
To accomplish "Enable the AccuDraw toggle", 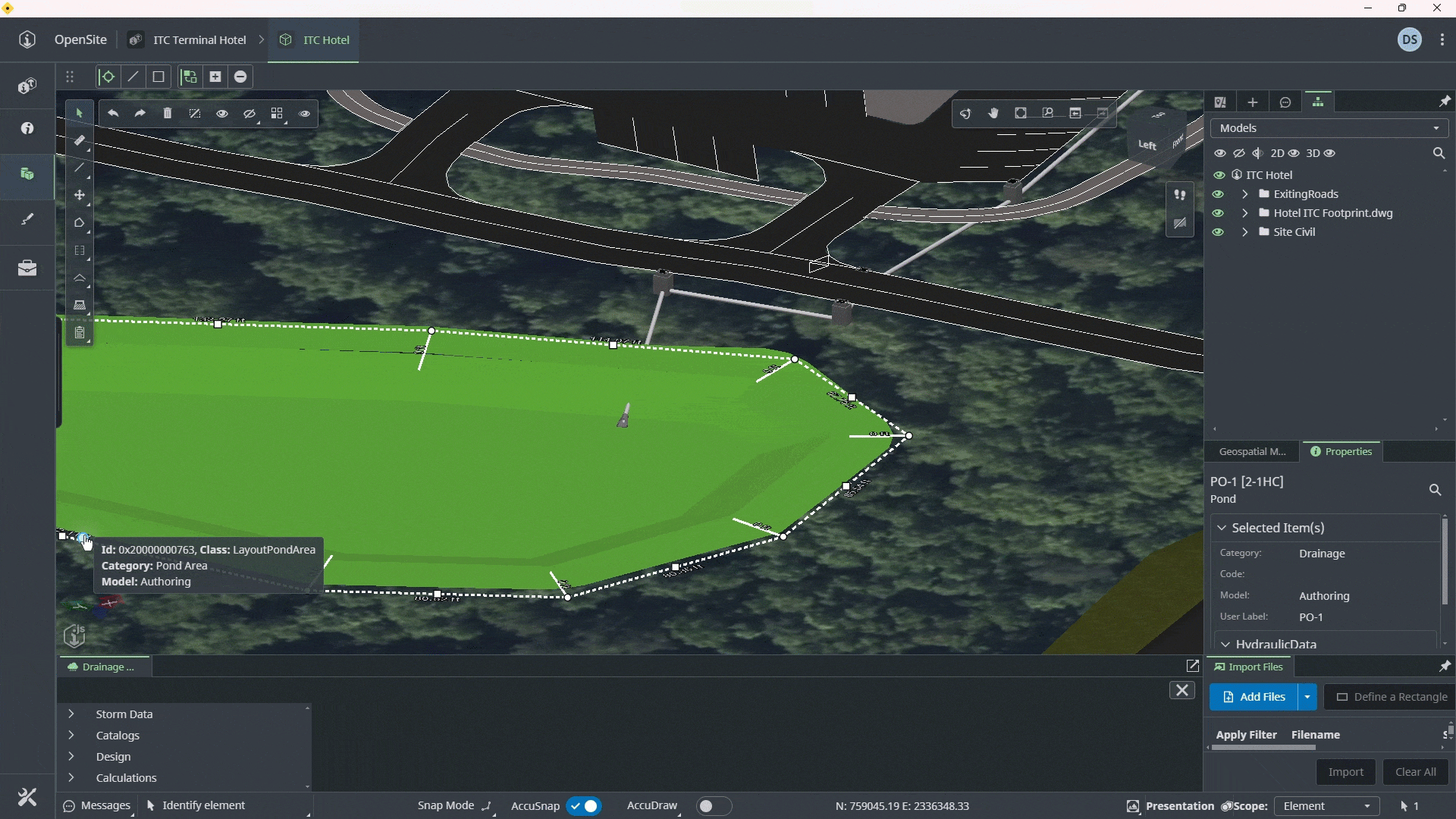I will pyautogui.click(x=713, y=806).
